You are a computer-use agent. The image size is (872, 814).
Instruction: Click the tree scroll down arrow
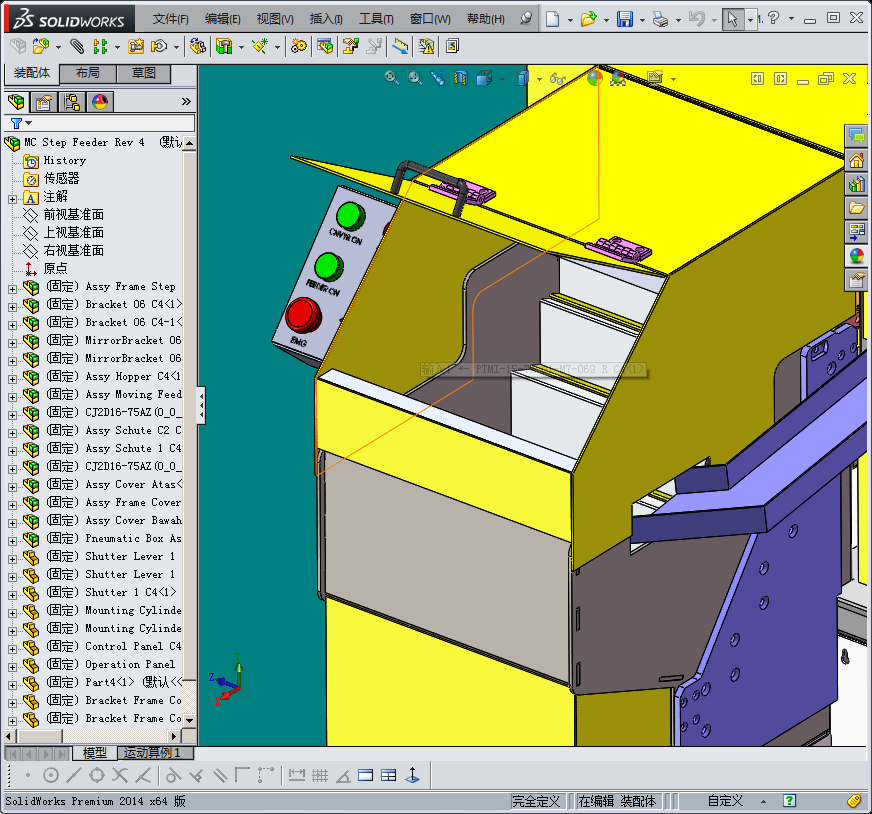[190, 720]
